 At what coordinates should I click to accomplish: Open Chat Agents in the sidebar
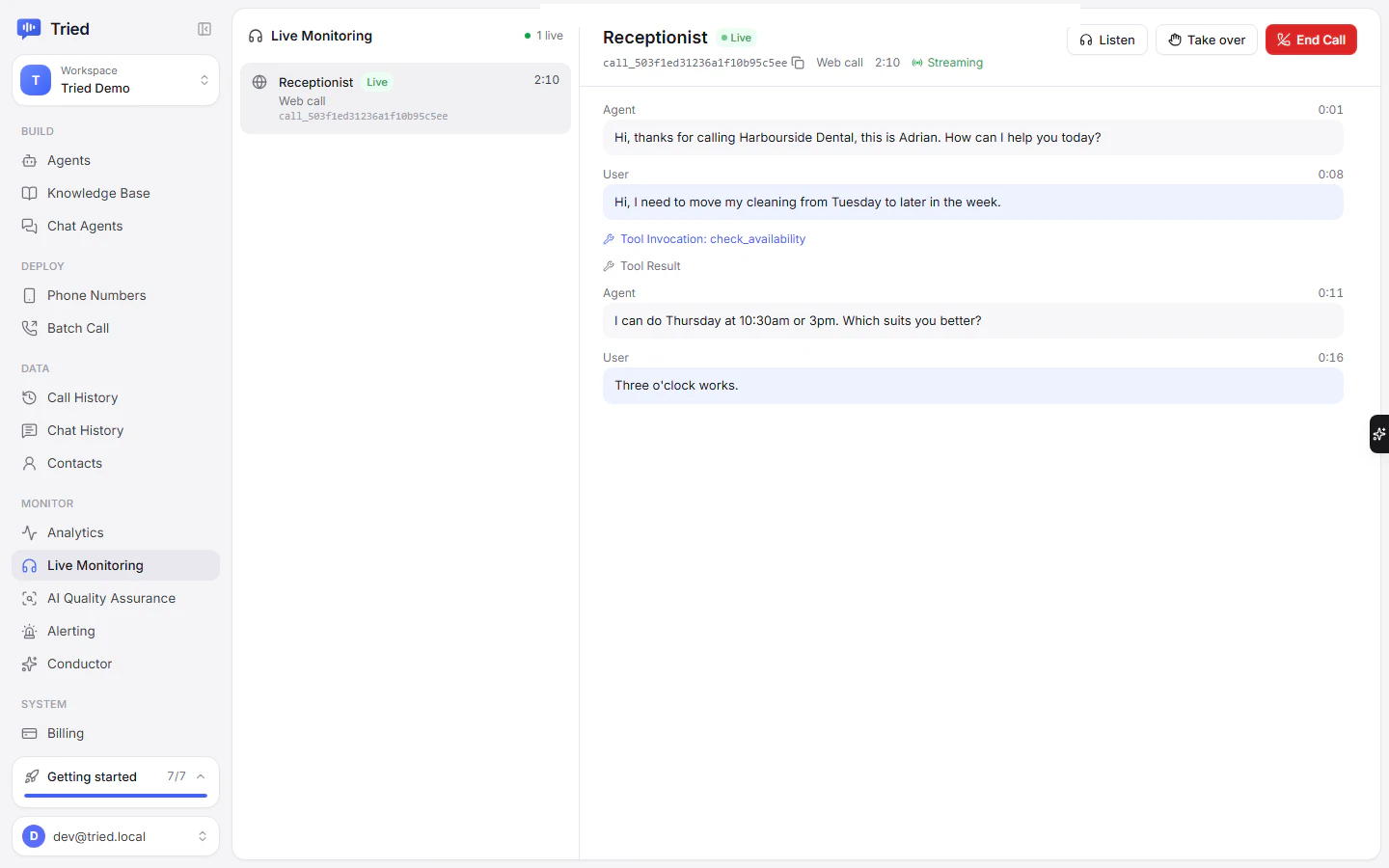(x=116, y=226)
